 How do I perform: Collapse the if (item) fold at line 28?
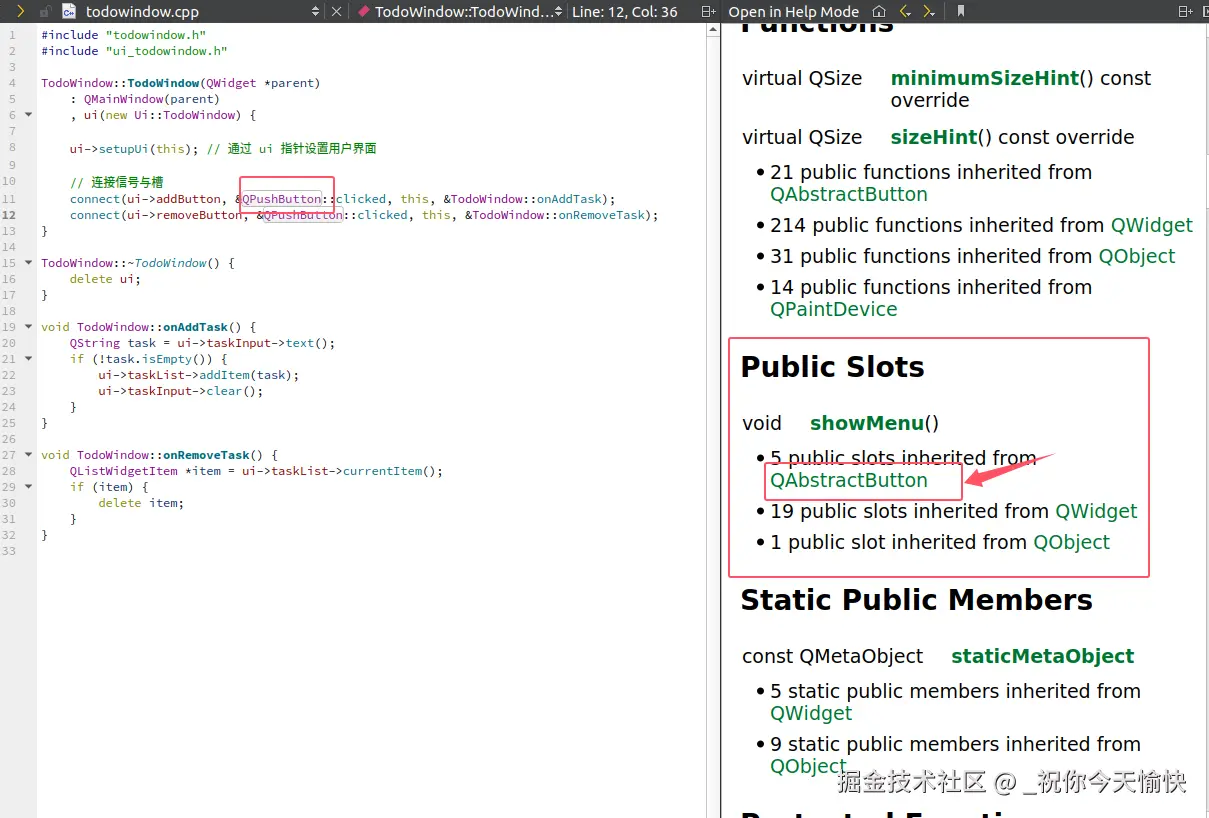[x=28, y=486]
